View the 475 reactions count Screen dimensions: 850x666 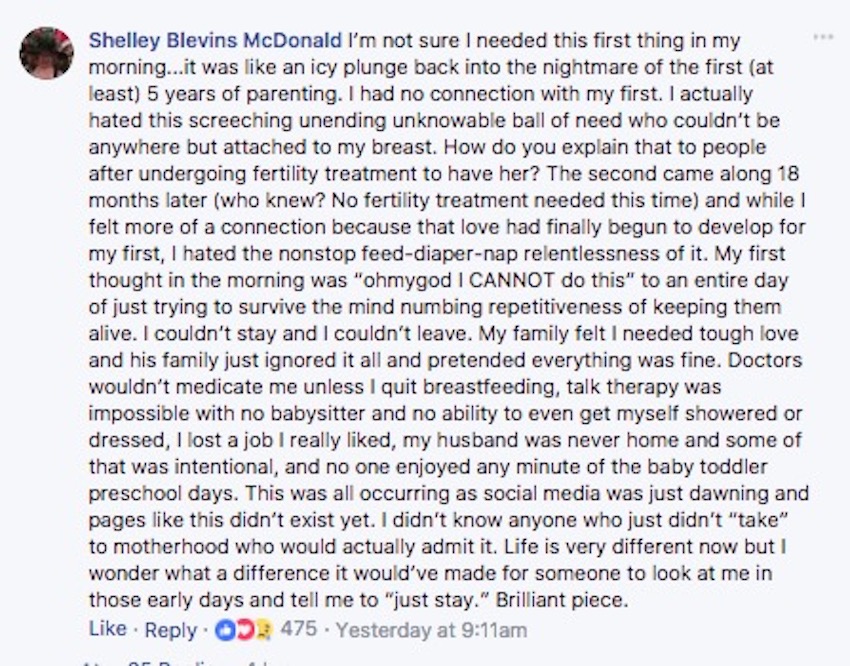299,629
